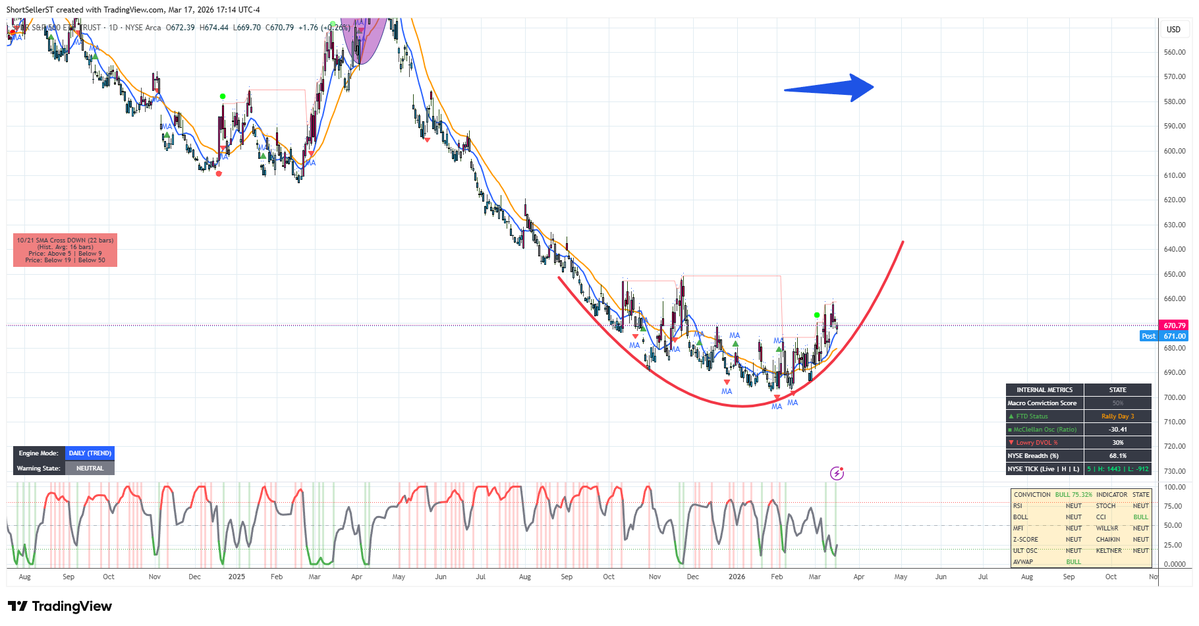Click the Post 671.00 price label
Image resolution: width=1199 pixels, height=626 pixels.
pyautogui.click(x=1165, y=336)
